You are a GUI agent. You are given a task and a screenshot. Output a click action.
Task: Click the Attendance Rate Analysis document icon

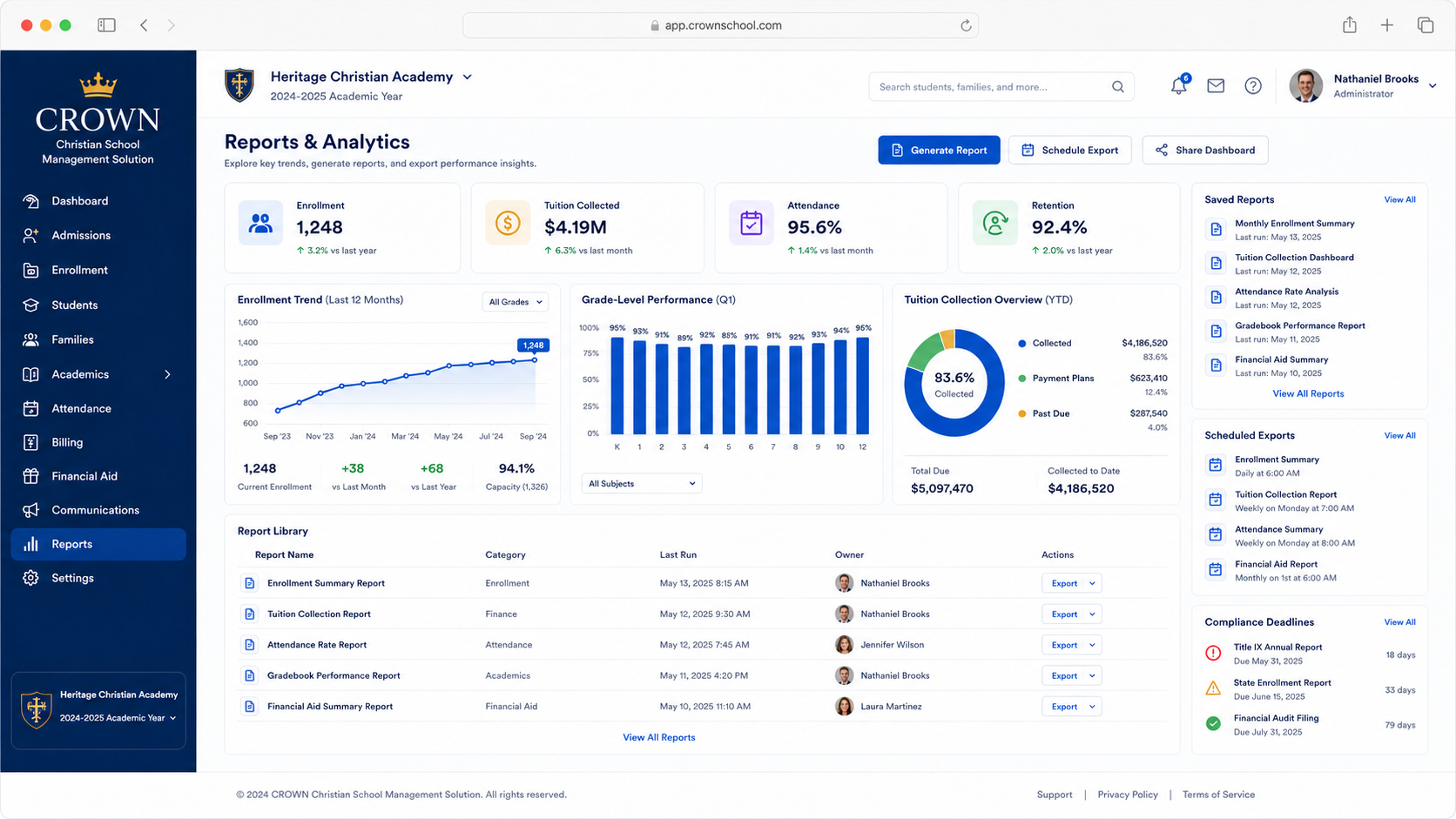(1216, 298)
